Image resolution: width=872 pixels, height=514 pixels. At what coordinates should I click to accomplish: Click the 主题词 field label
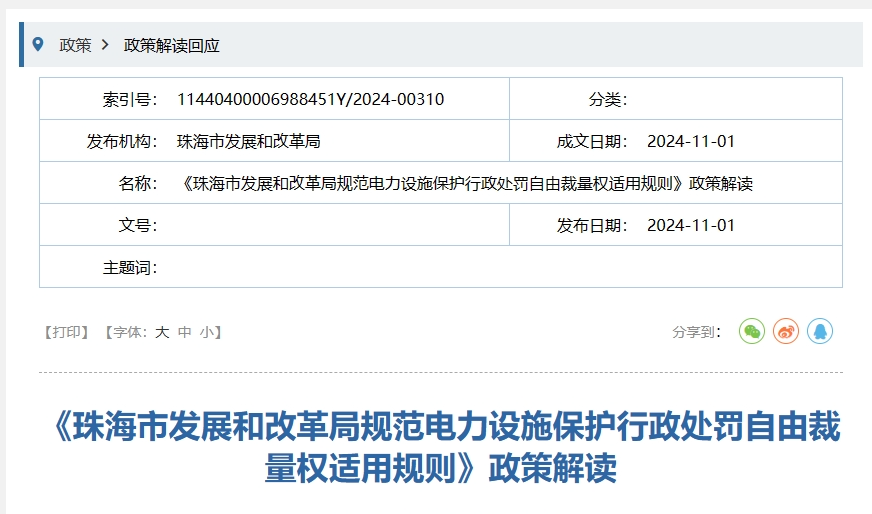(x=130, y=267)
